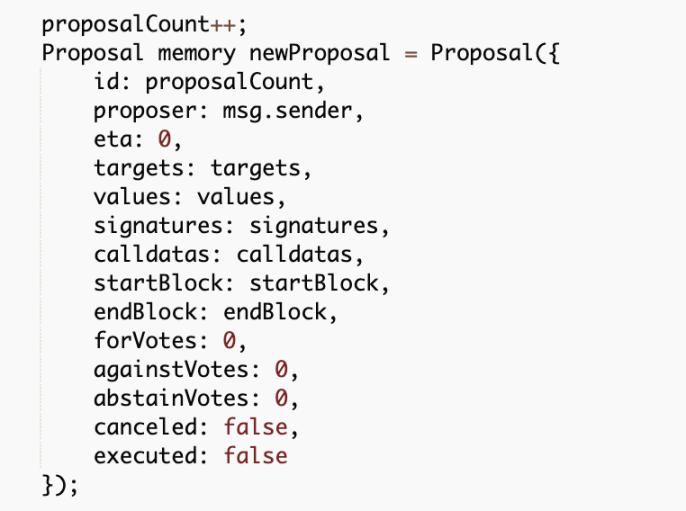Click the false value after canceled
The height and width of the screenshot is (511, 686).
[x=256, y=427]
